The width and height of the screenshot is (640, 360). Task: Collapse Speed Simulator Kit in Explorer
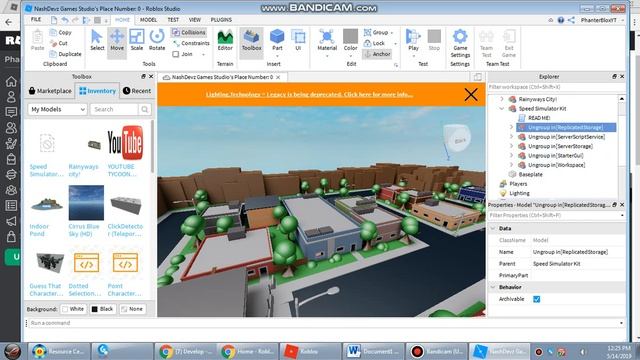pos(502,109)
